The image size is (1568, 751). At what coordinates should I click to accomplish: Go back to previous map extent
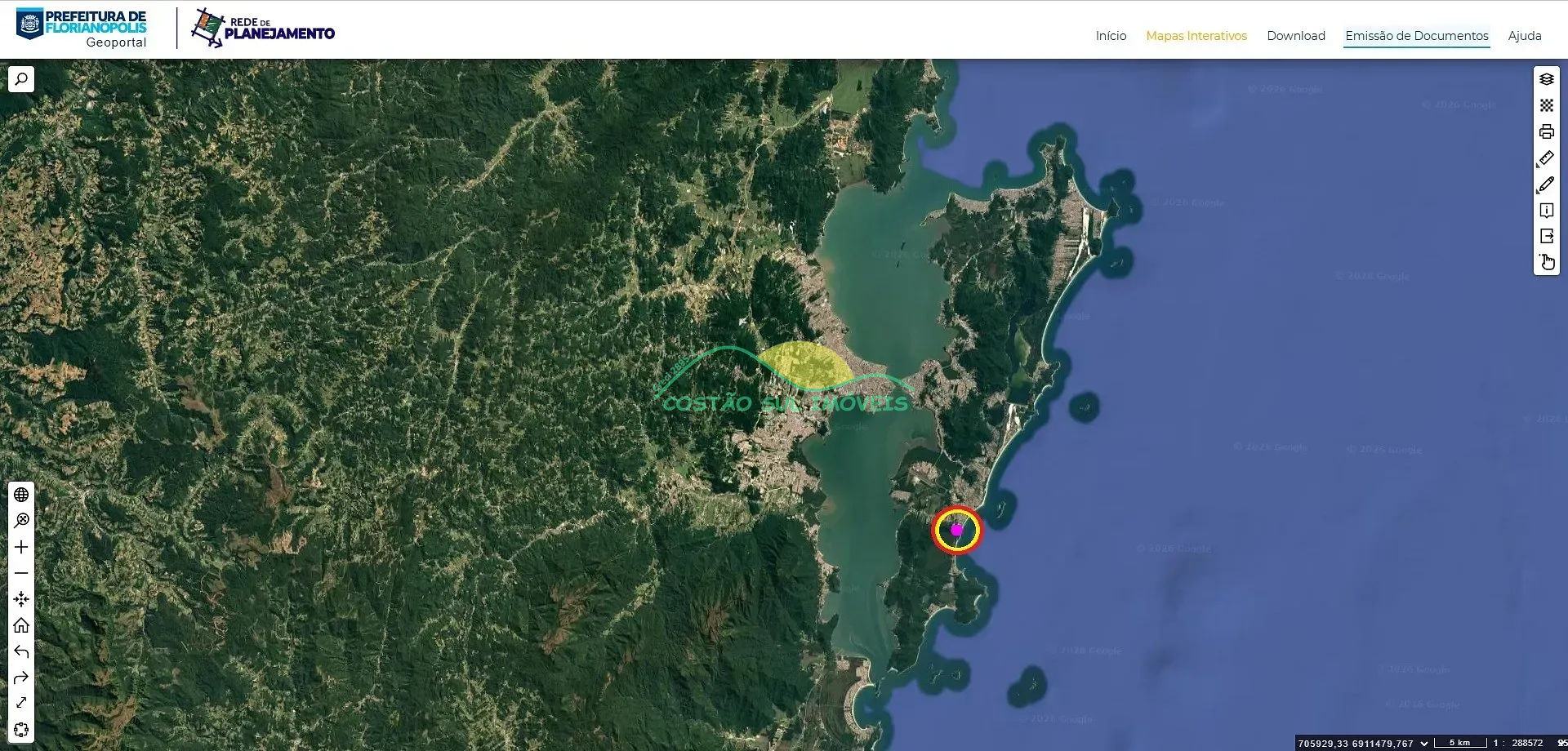(x=21, y=651)
